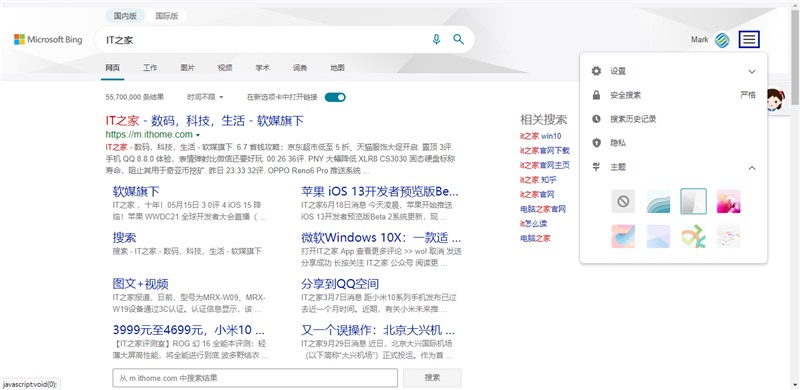Choose the confetti dots theme thumbnail
Image resolution: width=800 pixels, height=390 pixels.
pos(729,236)
